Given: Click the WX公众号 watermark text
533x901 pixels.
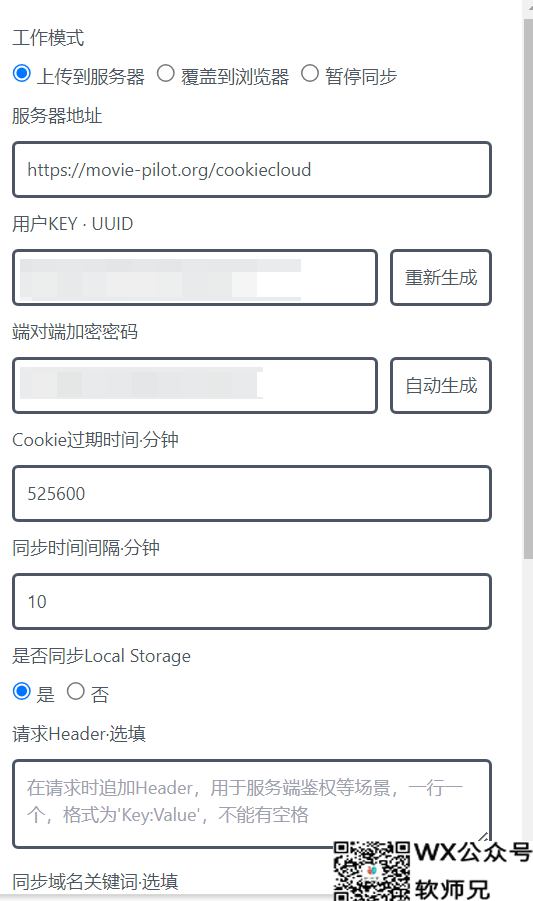Looking at the screenshot, I should point(473,852).
